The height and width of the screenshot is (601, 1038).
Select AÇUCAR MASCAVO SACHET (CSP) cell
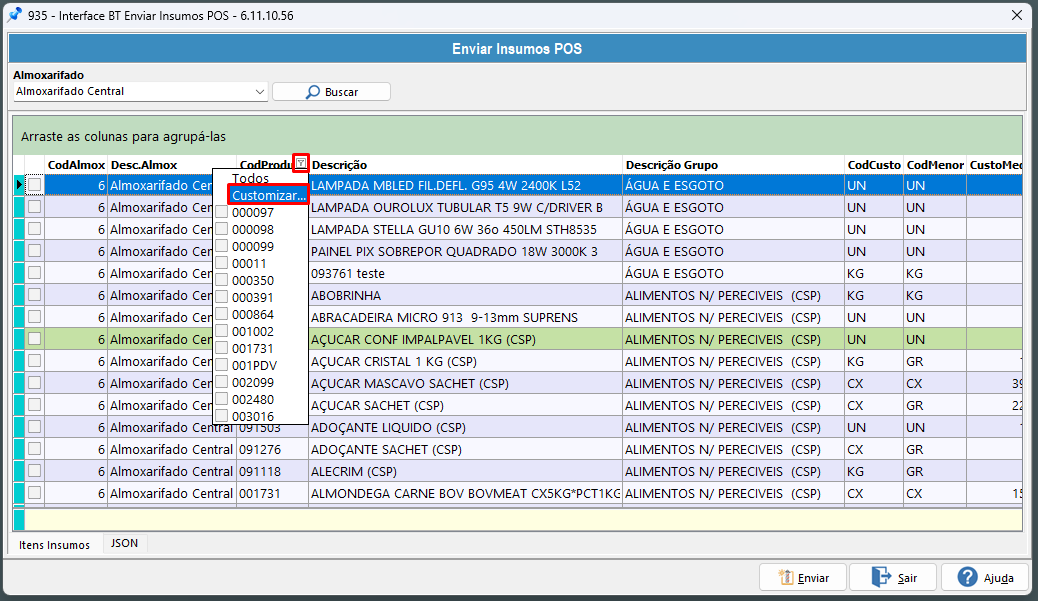(x=465, y=383)
